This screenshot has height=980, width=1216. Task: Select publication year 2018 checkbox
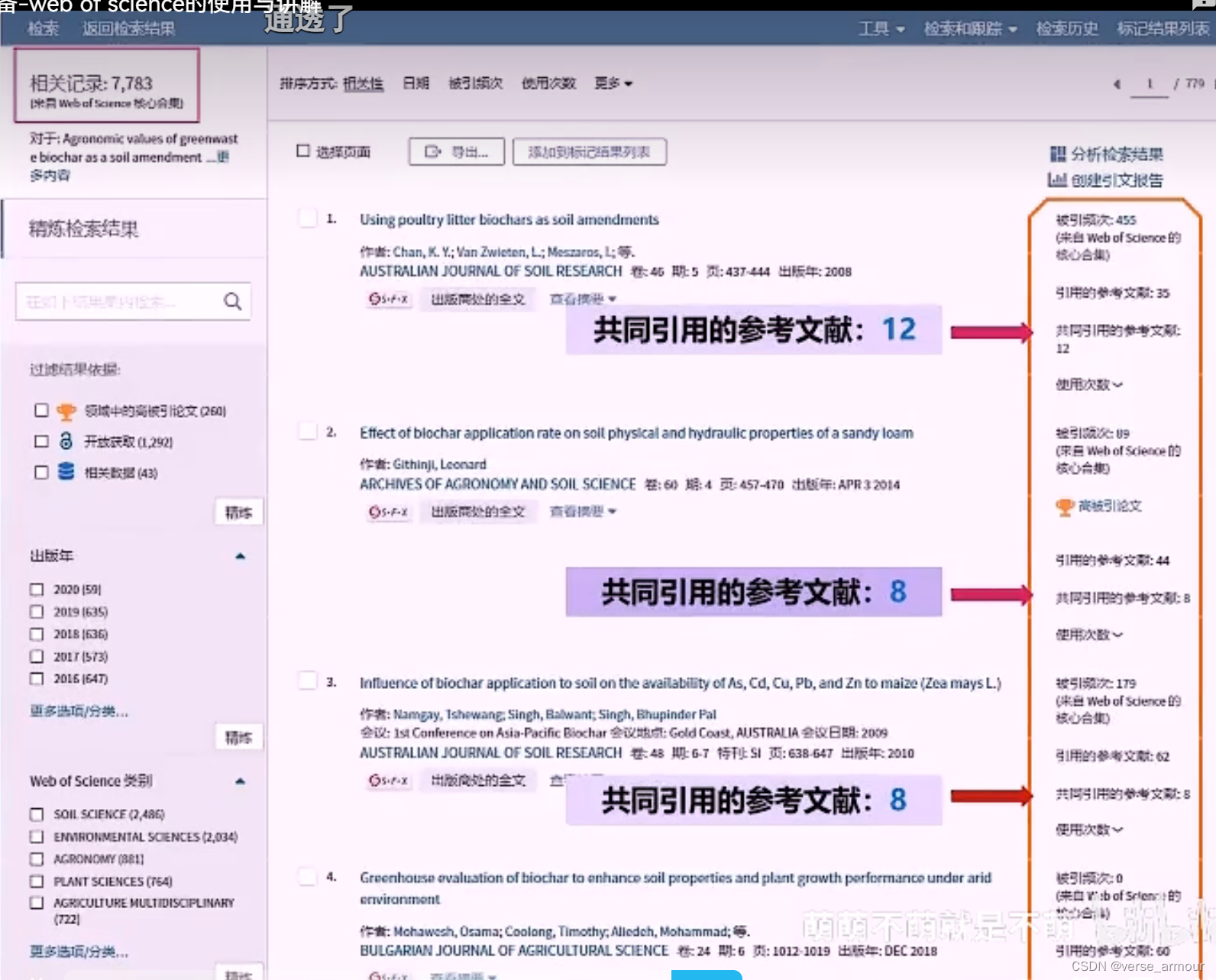(37, 634)
